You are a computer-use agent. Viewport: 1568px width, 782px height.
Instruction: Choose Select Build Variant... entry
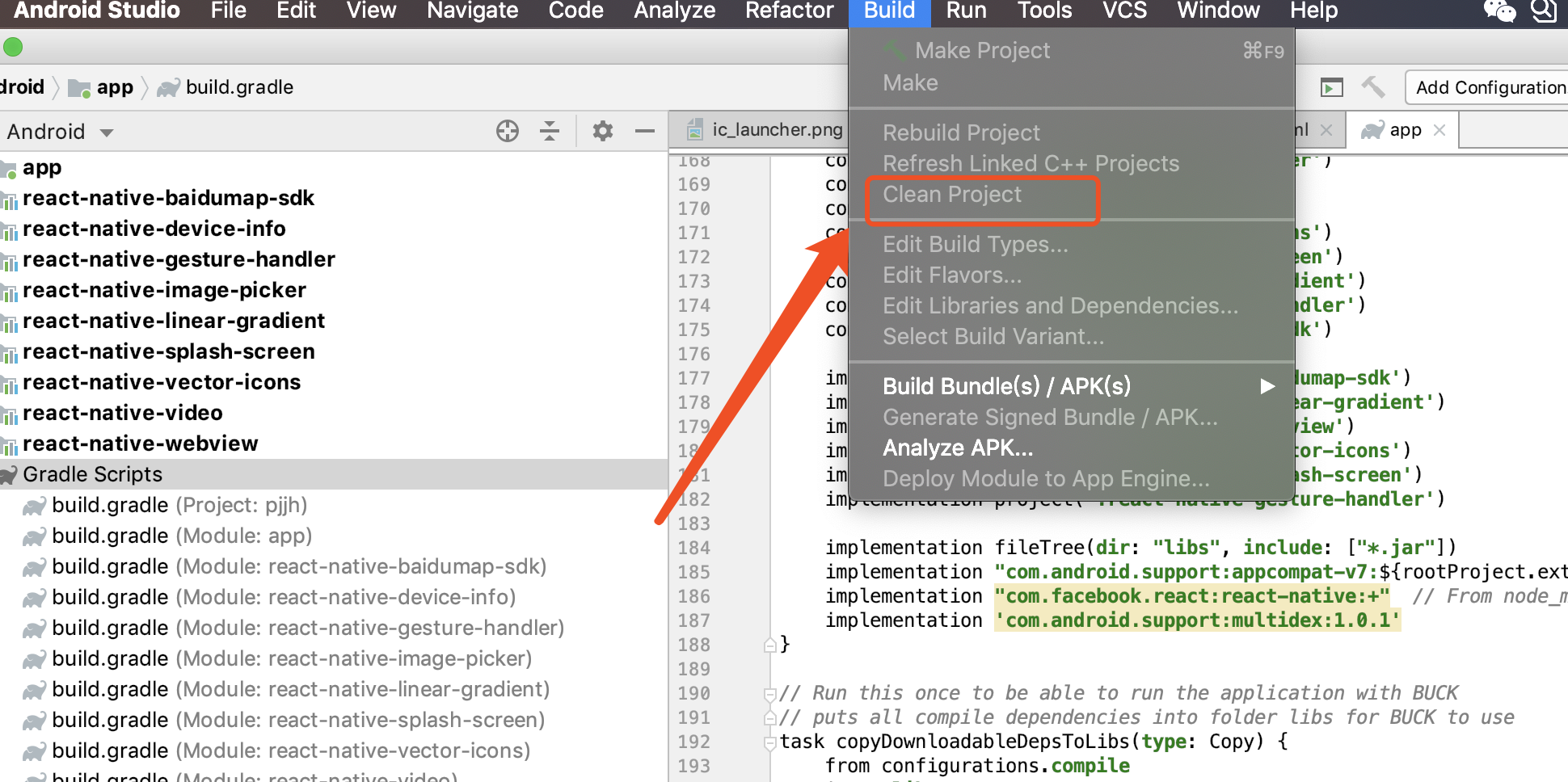(1072, 336)
